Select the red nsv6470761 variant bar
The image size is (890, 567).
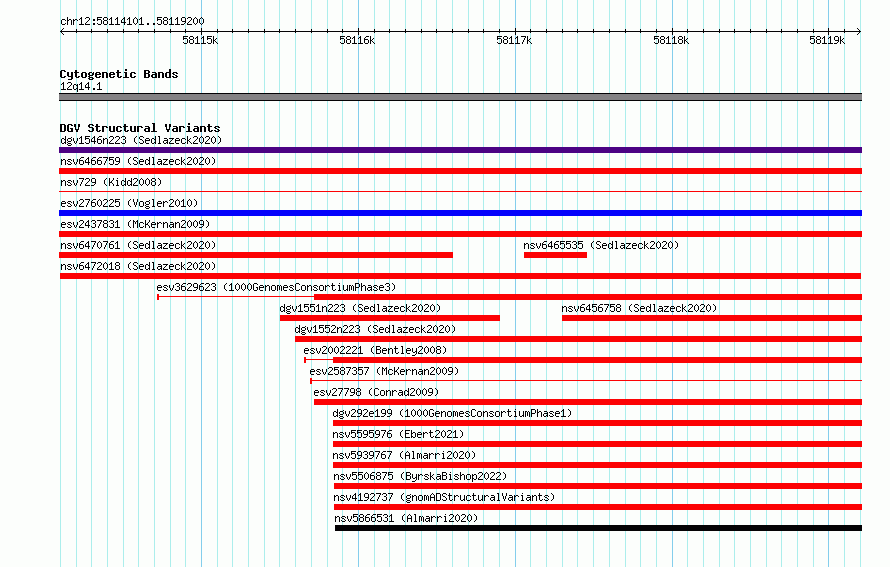pyautogui.click(x=256, y=255)
